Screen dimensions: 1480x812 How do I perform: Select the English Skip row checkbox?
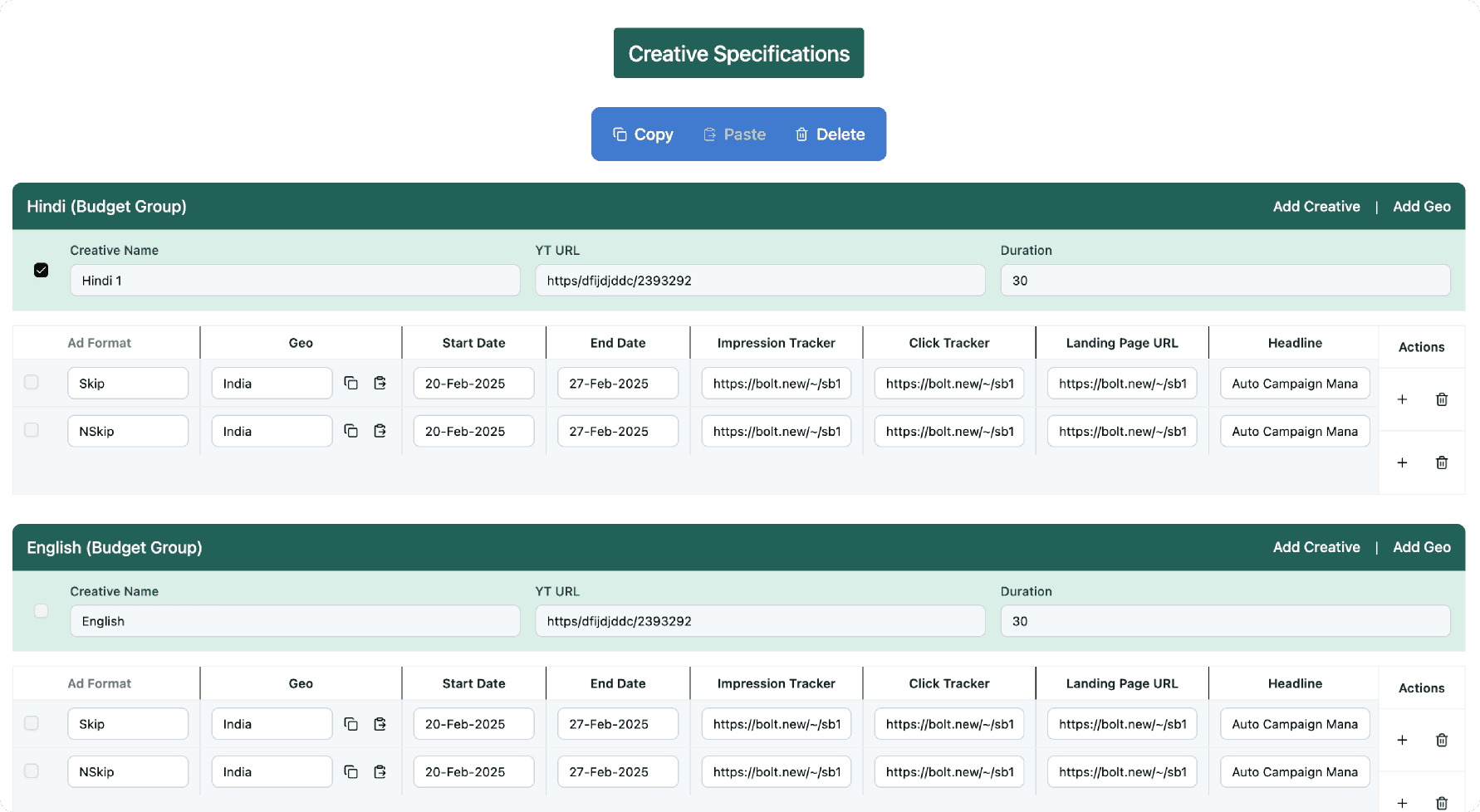click(x=32, y=723)
